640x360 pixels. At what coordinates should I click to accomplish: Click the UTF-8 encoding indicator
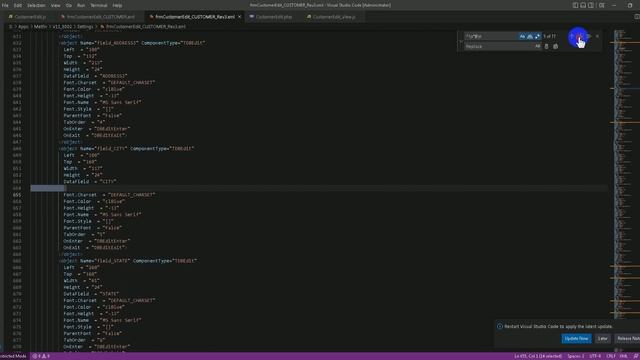click(x=595, y=356)
